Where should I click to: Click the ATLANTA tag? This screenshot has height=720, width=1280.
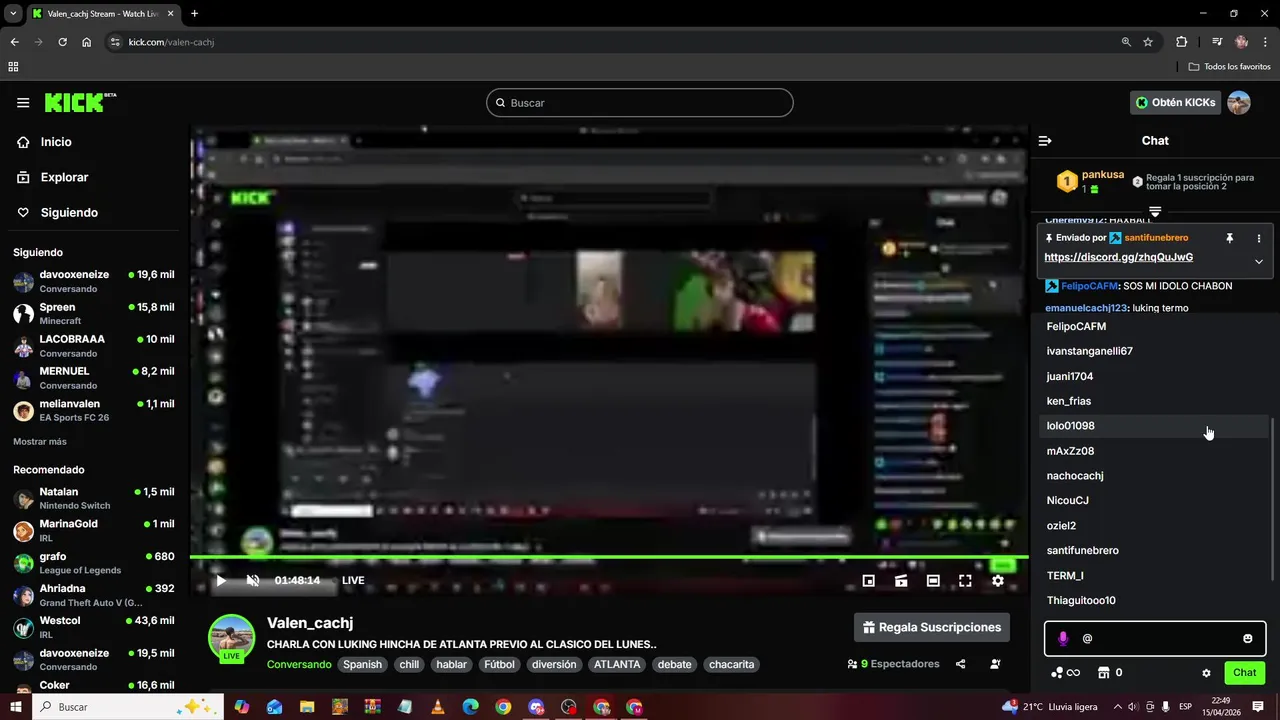click(616, 664)
